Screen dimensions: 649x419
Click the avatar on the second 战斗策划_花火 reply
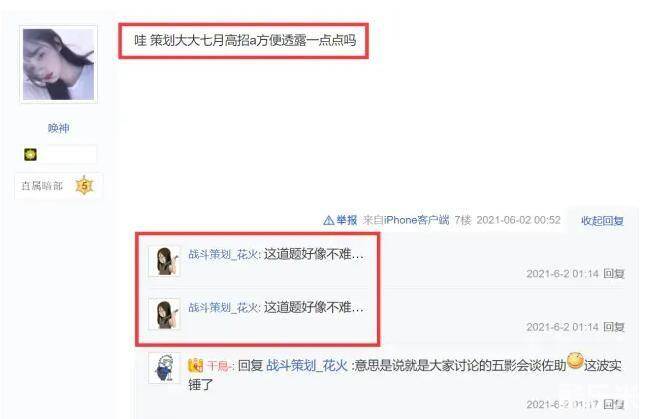tap(164, 314)
